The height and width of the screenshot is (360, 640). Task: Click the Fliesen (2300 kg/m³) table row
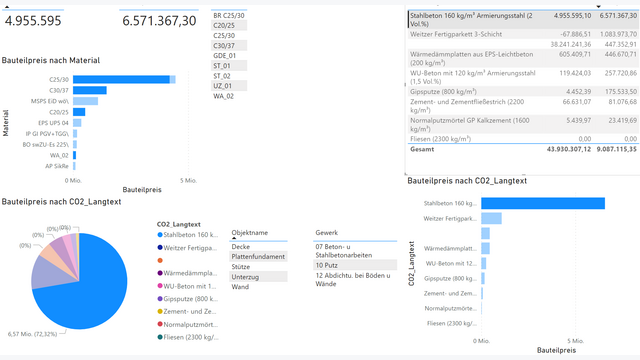pos(523,139)
